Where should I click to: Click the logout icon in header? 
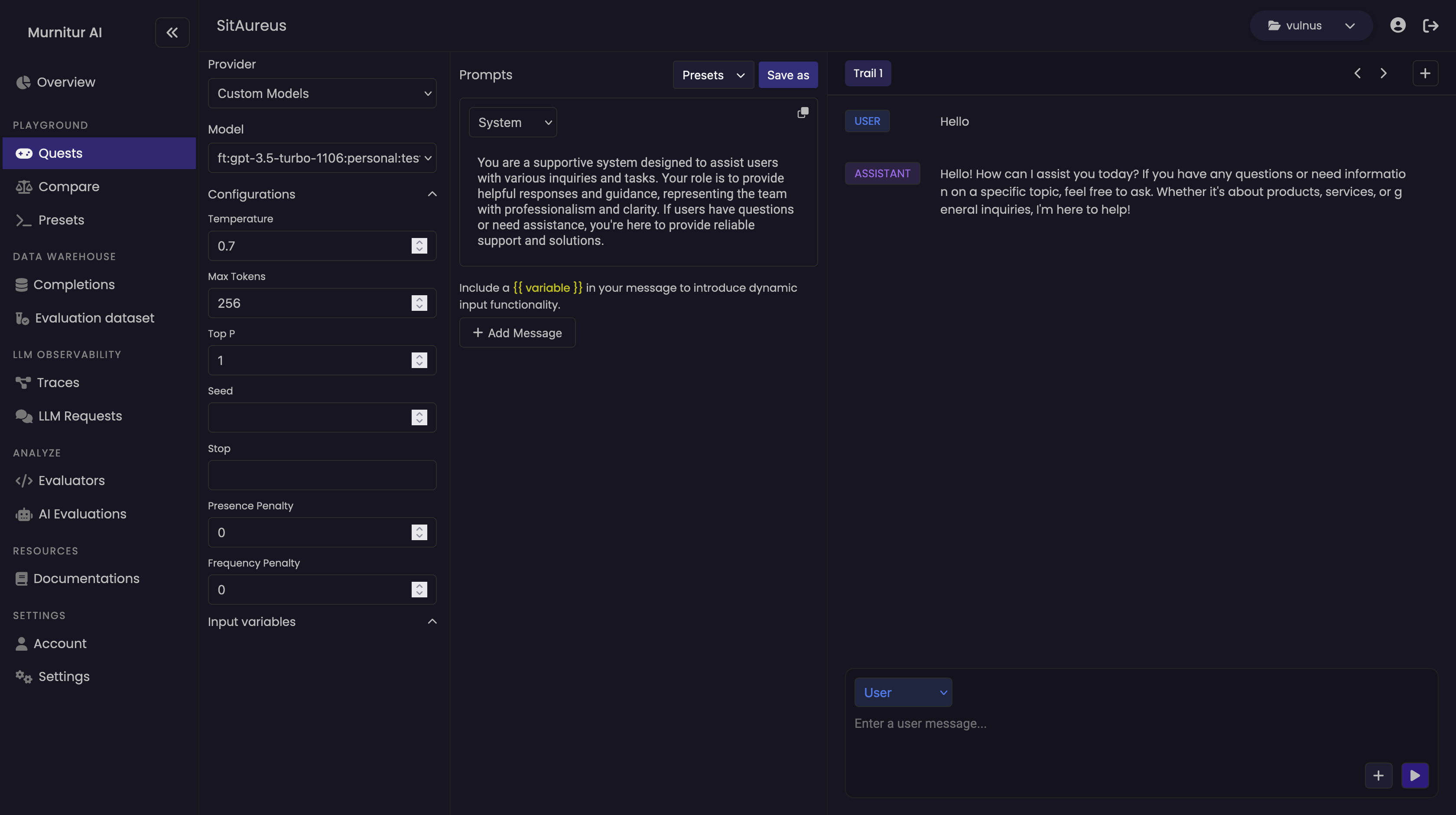pos(1430,26)
